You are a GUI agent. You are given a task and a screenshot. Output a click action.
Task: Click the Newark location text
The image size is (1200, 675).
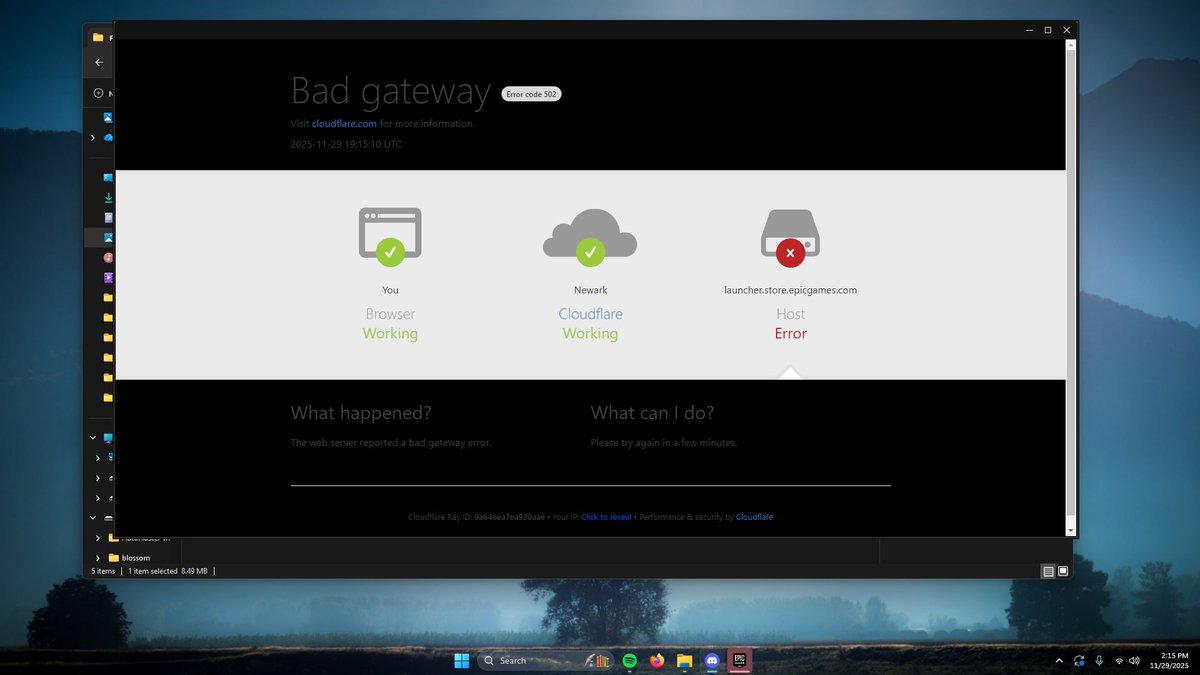pos(590,290)
